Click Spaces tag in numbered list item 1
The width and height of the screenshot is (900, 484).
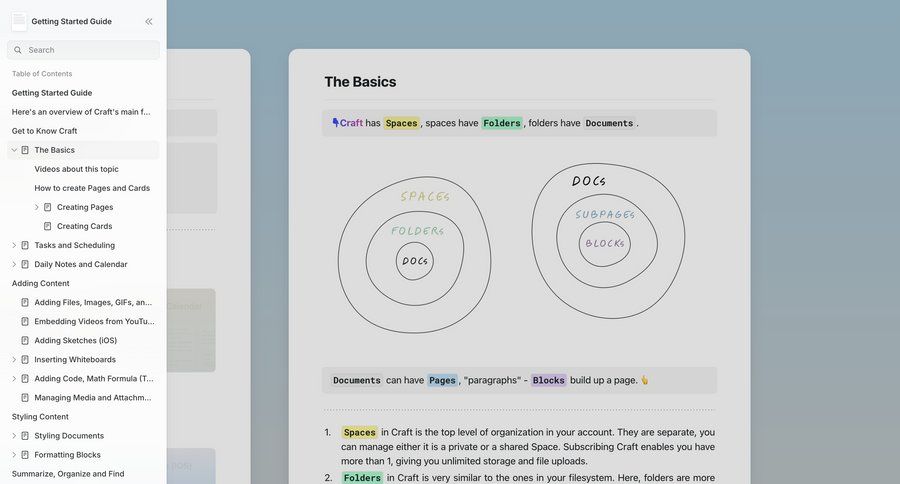click(360, 432)
